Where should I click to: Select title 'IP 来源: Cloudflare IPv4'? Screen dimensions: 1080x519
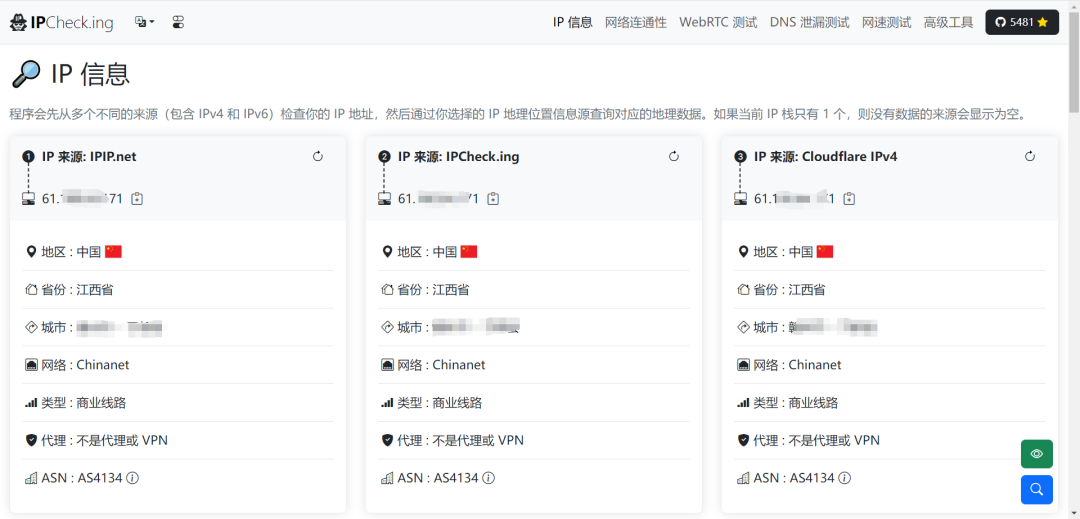tap(826, 157)
